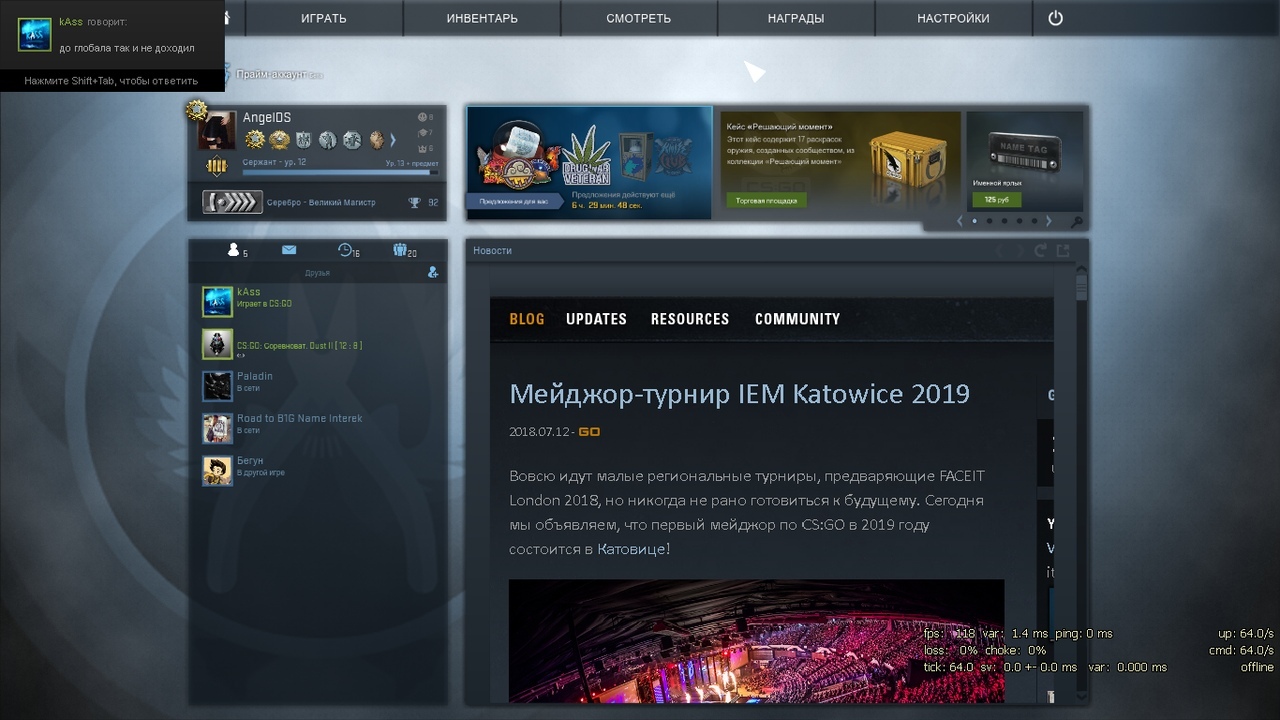Open the lobbies group icon
Viewport: 1280px width, 720px height.
tap(402, 250)
